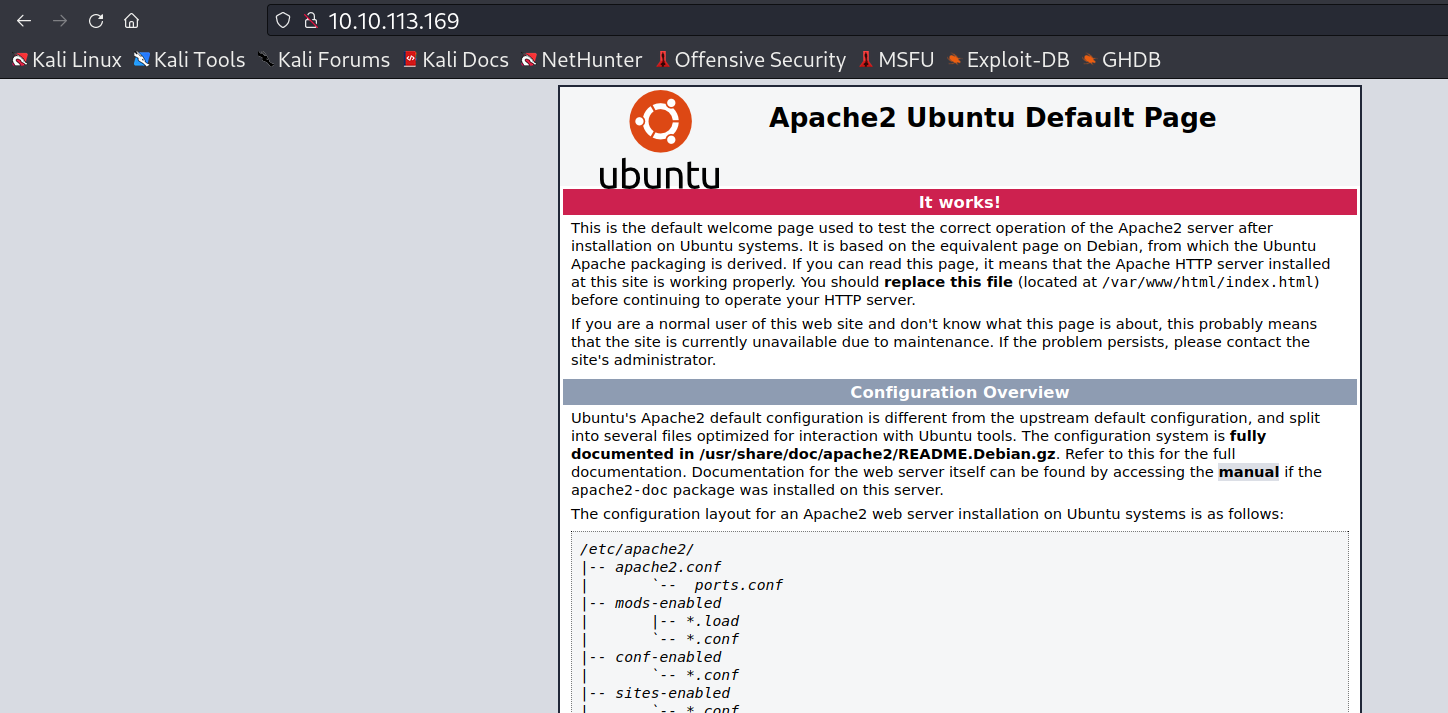Go to the browser Home page
Viewport: 1448px width, 713px height.
click(131, 20)
